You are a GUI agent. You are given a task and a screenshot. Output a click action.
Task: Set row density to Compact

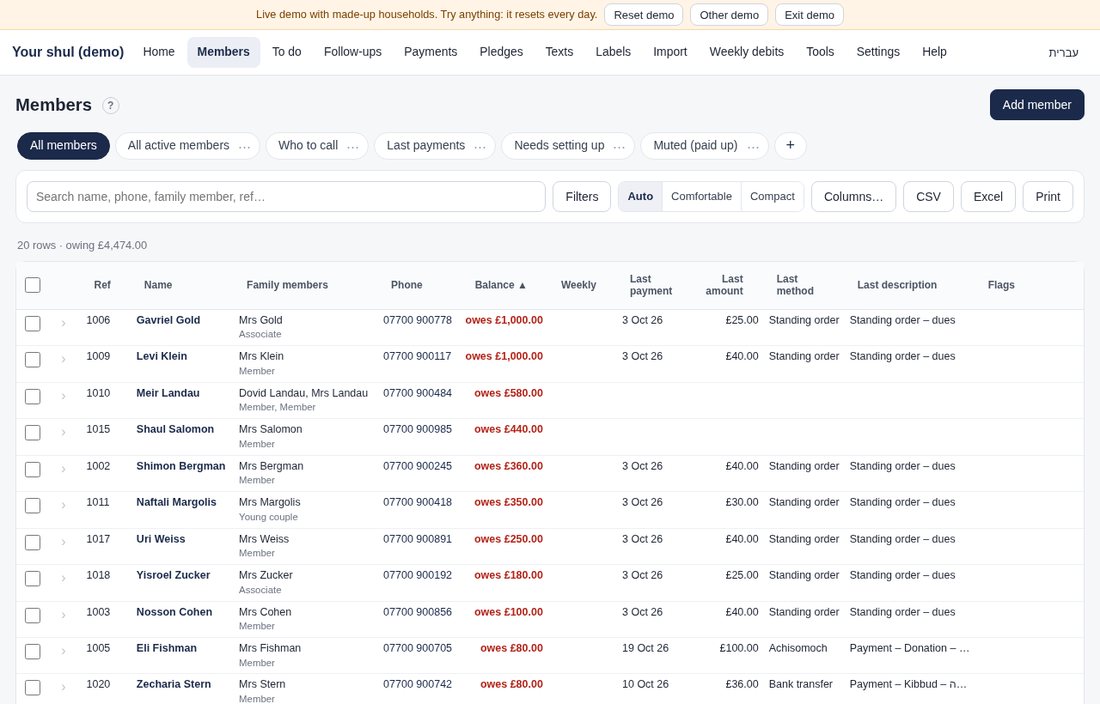point(772,196)
